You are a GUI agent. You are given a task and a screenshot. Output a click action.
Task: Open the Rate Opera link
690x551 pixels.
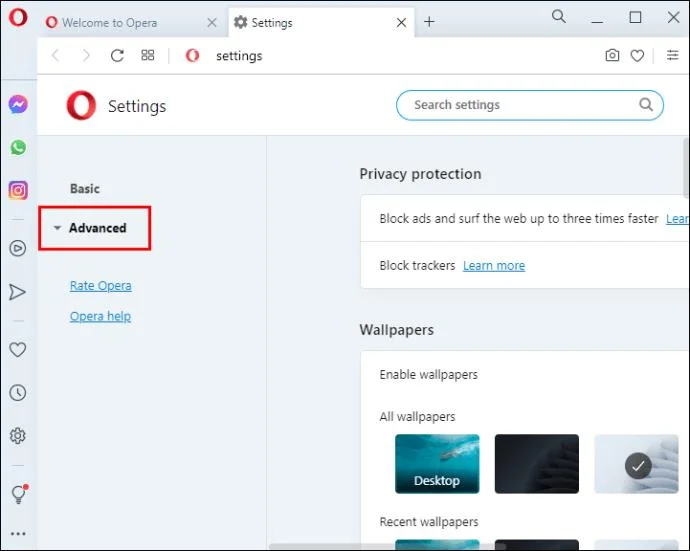point(100,286)
